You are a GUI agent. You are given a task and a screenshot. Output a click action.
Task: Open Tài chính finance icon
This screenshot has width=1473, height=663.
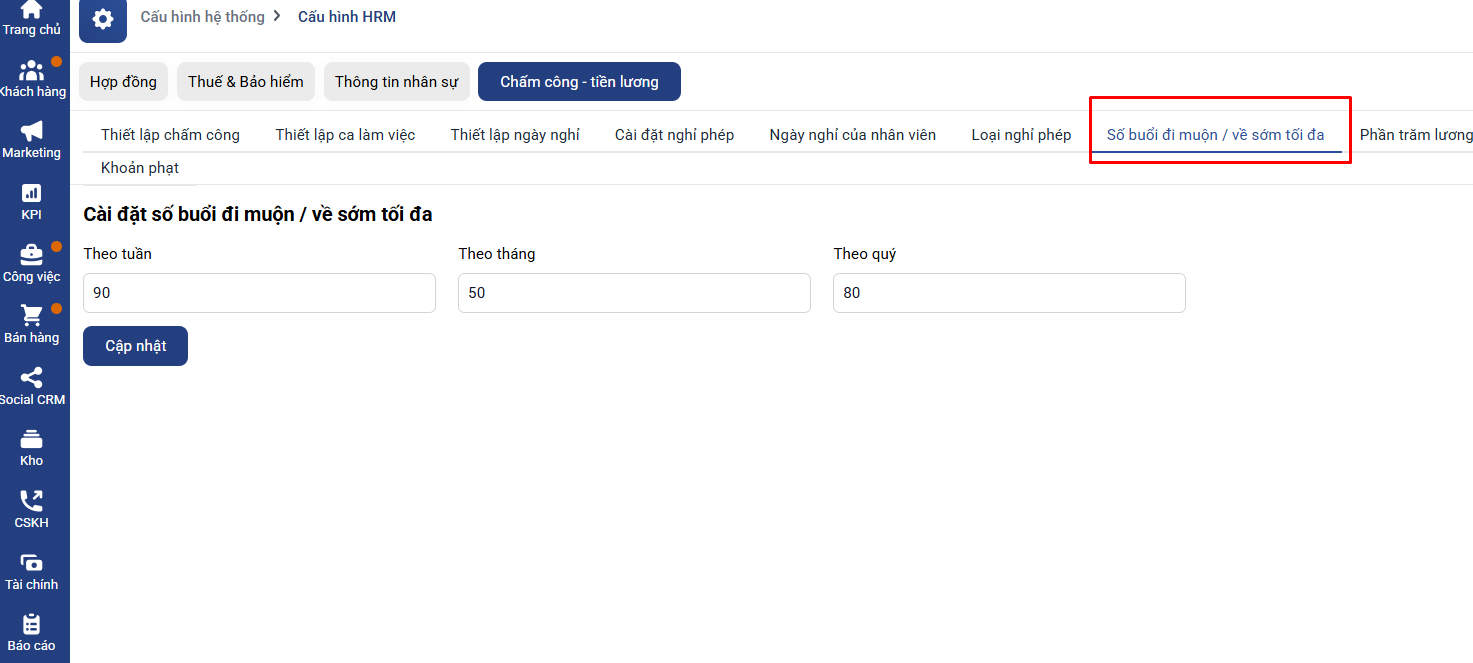click(31, 563)
